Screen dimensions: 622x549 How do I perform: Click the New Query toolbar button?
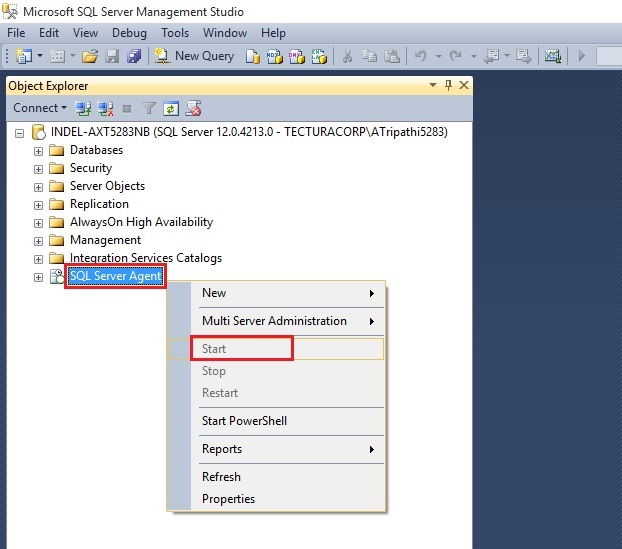tap(195, 56)
